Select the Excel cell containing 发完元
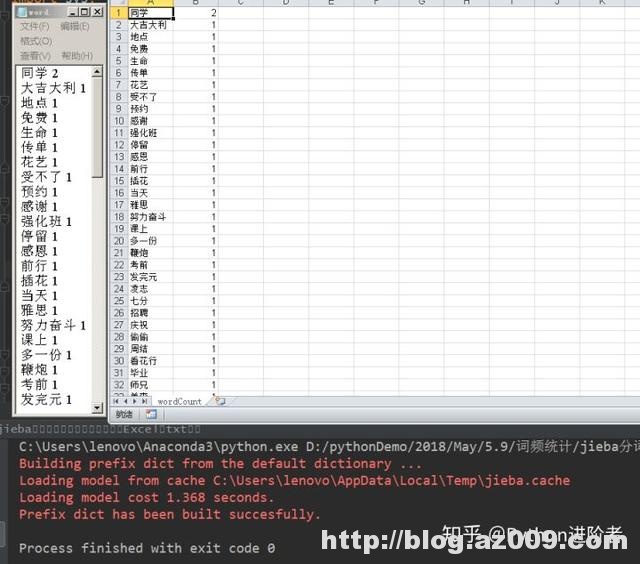 tap(150, 277)
